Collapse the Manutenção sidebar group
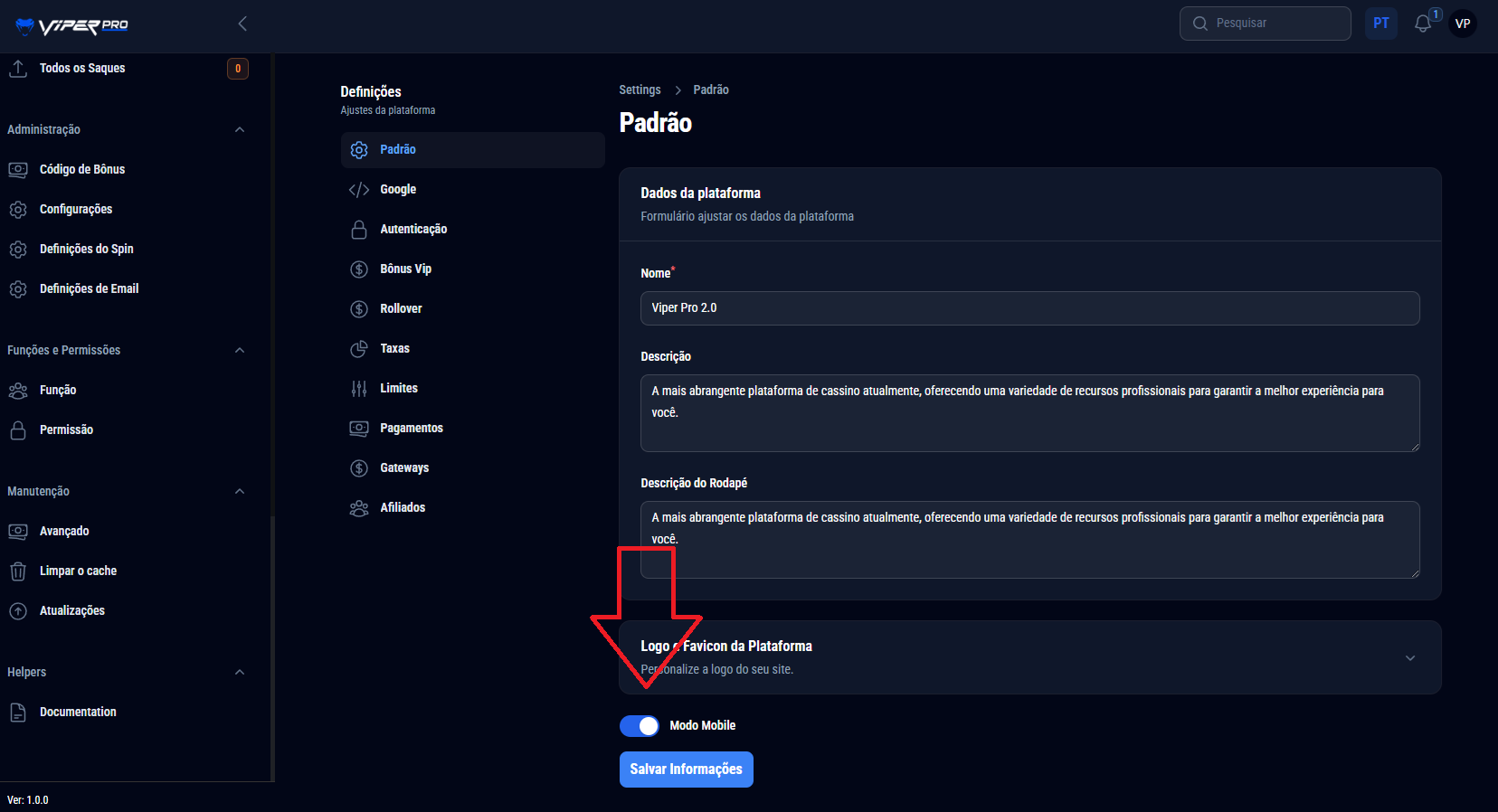 [x=240, y=491]
